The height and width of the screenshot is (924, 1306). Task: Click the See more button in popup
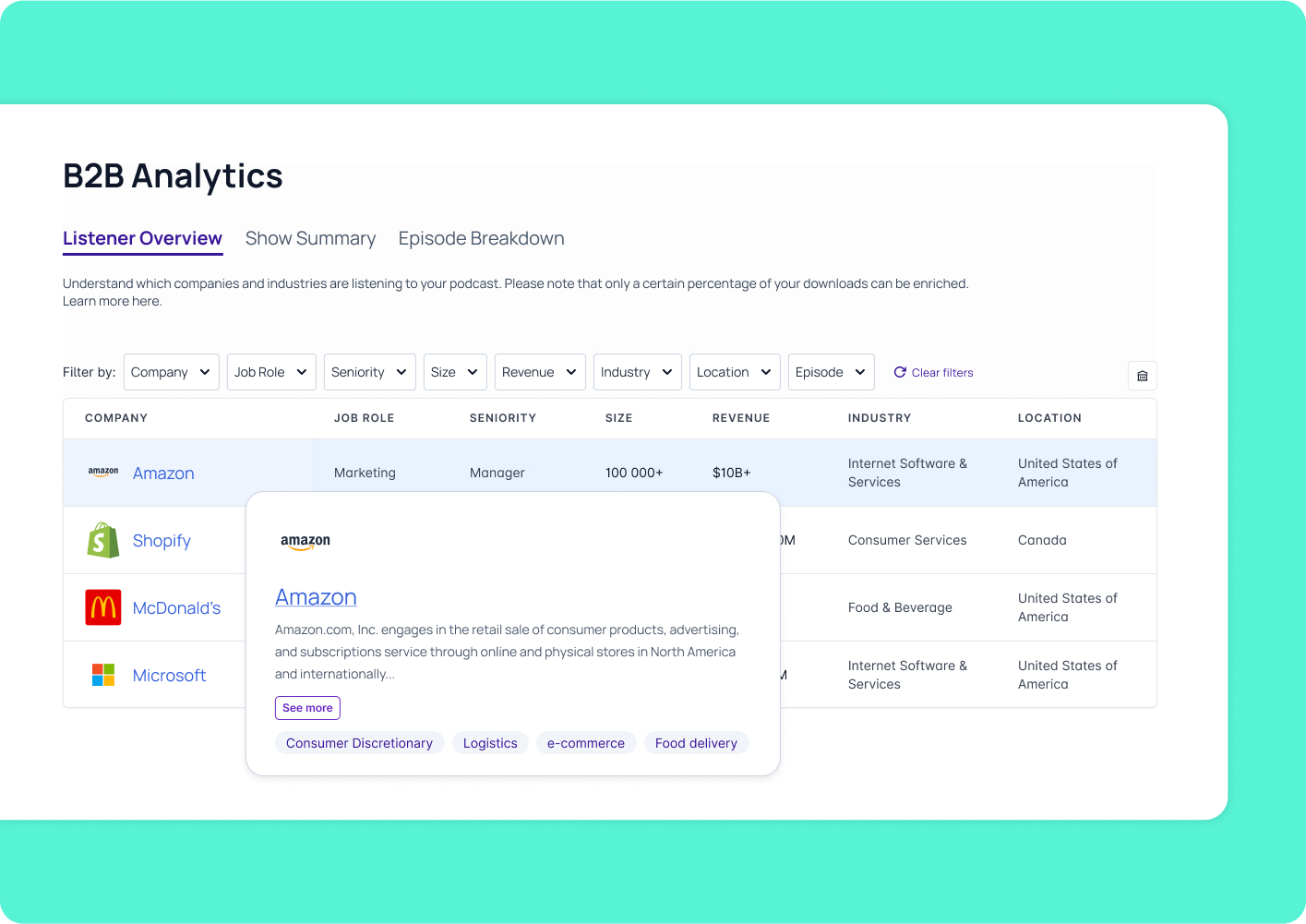(x=307, y=708)
